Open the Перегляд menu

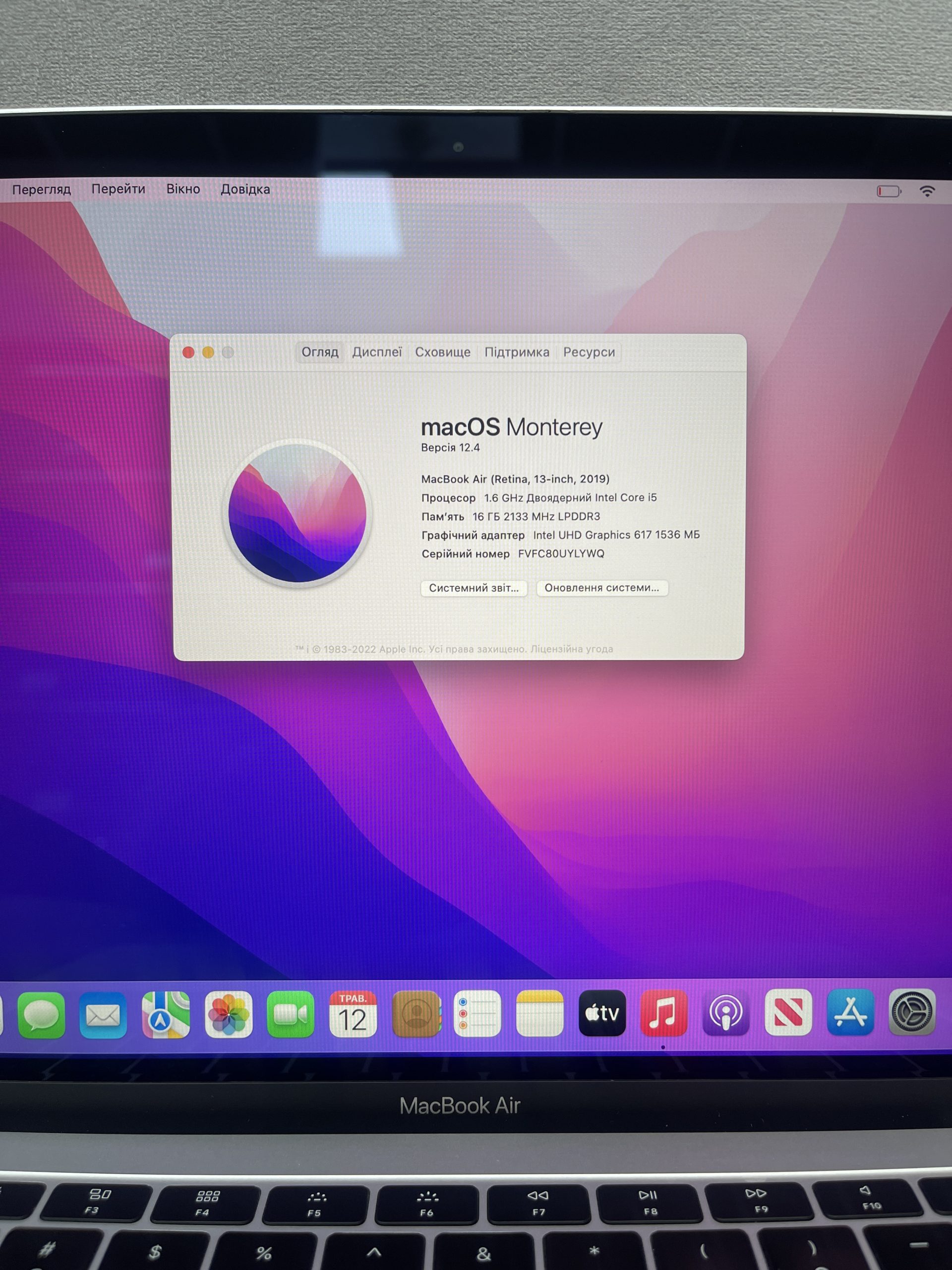click(x=41, y=190)
